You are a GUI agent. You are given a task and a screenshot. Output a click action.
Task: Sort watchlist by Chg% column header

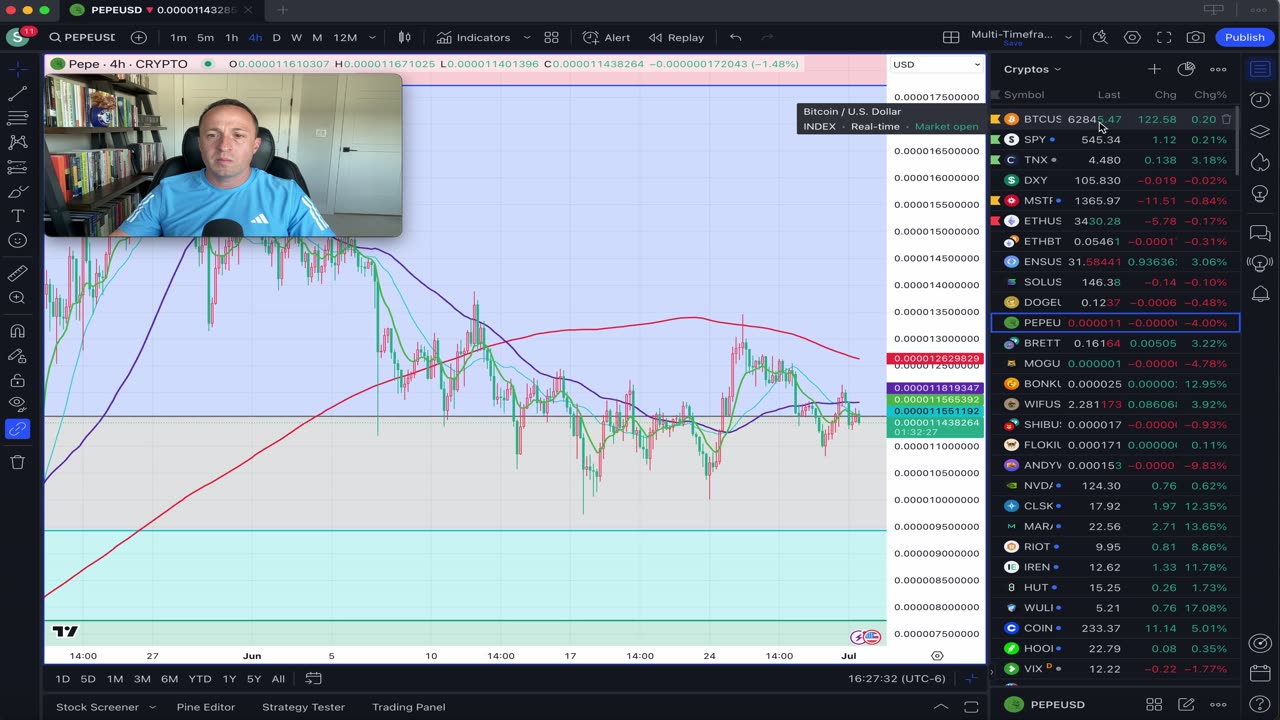pos(1210,95)
